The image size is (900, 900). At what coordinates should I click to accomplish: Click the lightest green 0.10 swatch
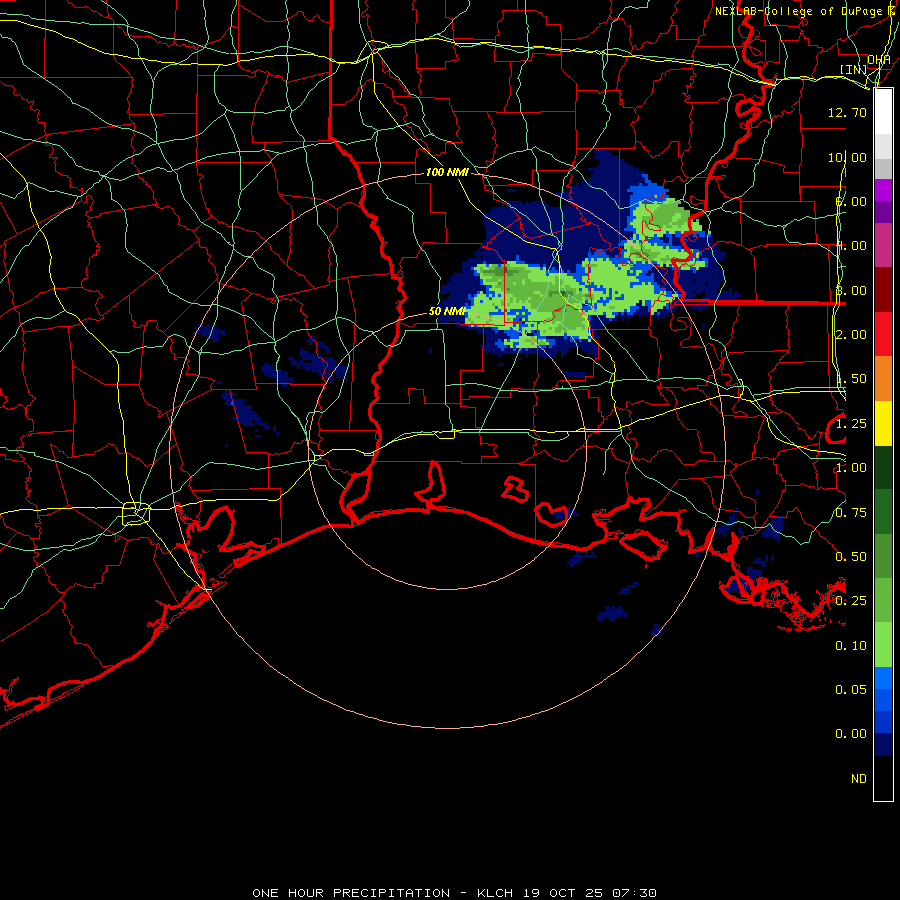click(883, 645)
